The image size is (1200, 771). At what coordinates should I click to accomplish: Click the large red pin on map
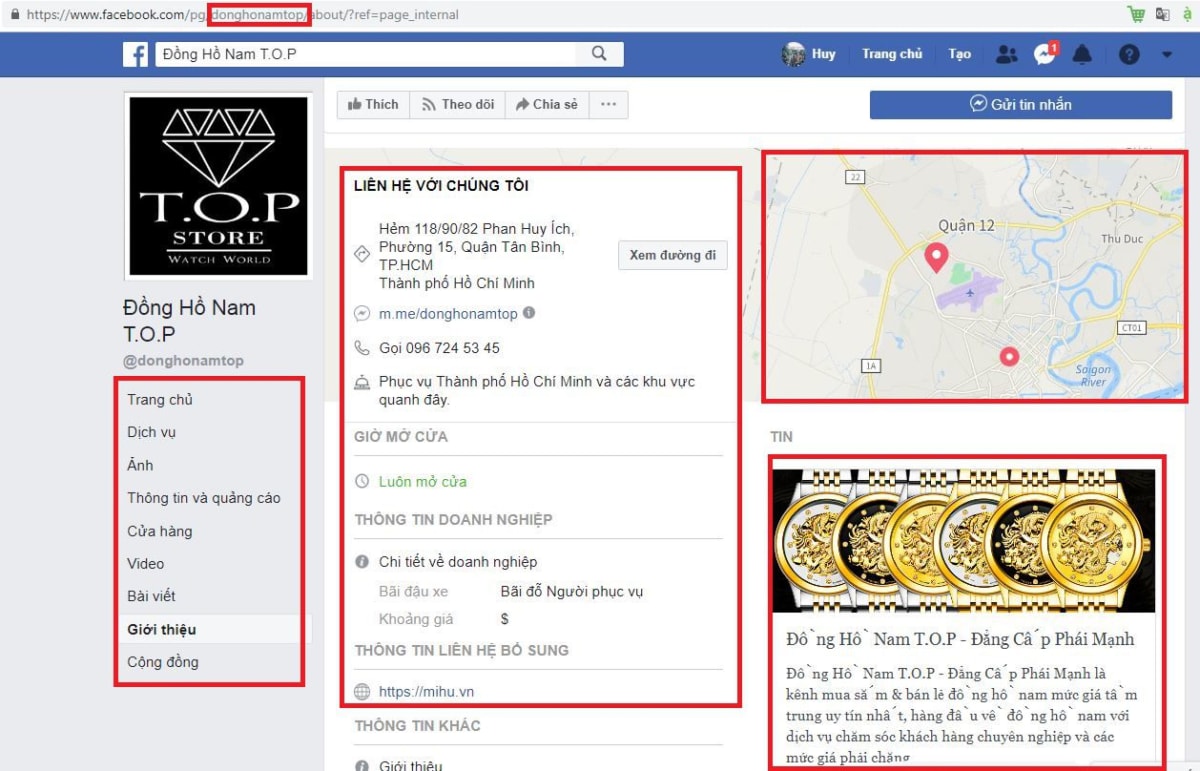click(936, 257)
